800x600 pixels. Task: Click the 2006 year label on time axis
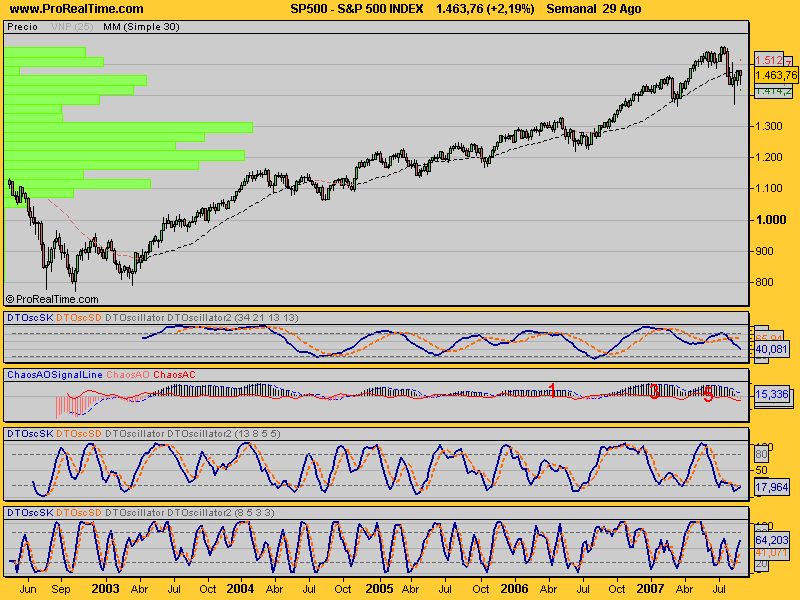pyautogui.click(x=514, y=589)
